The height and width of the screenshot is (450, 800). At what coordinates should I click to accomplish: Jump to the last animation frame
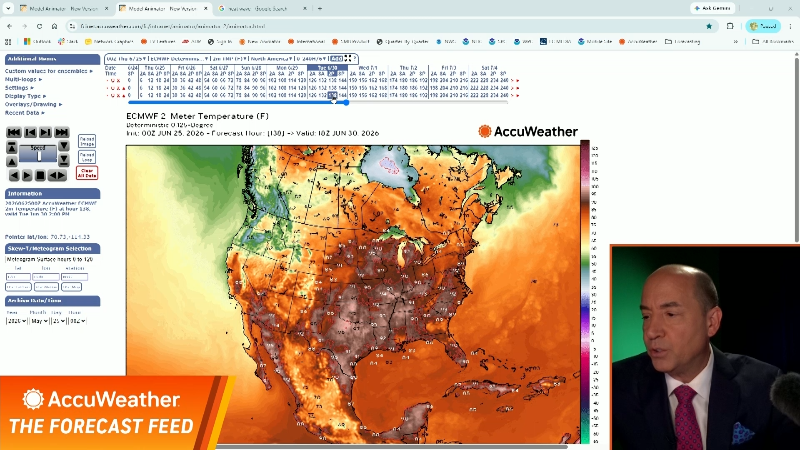[x=62, y=133]
